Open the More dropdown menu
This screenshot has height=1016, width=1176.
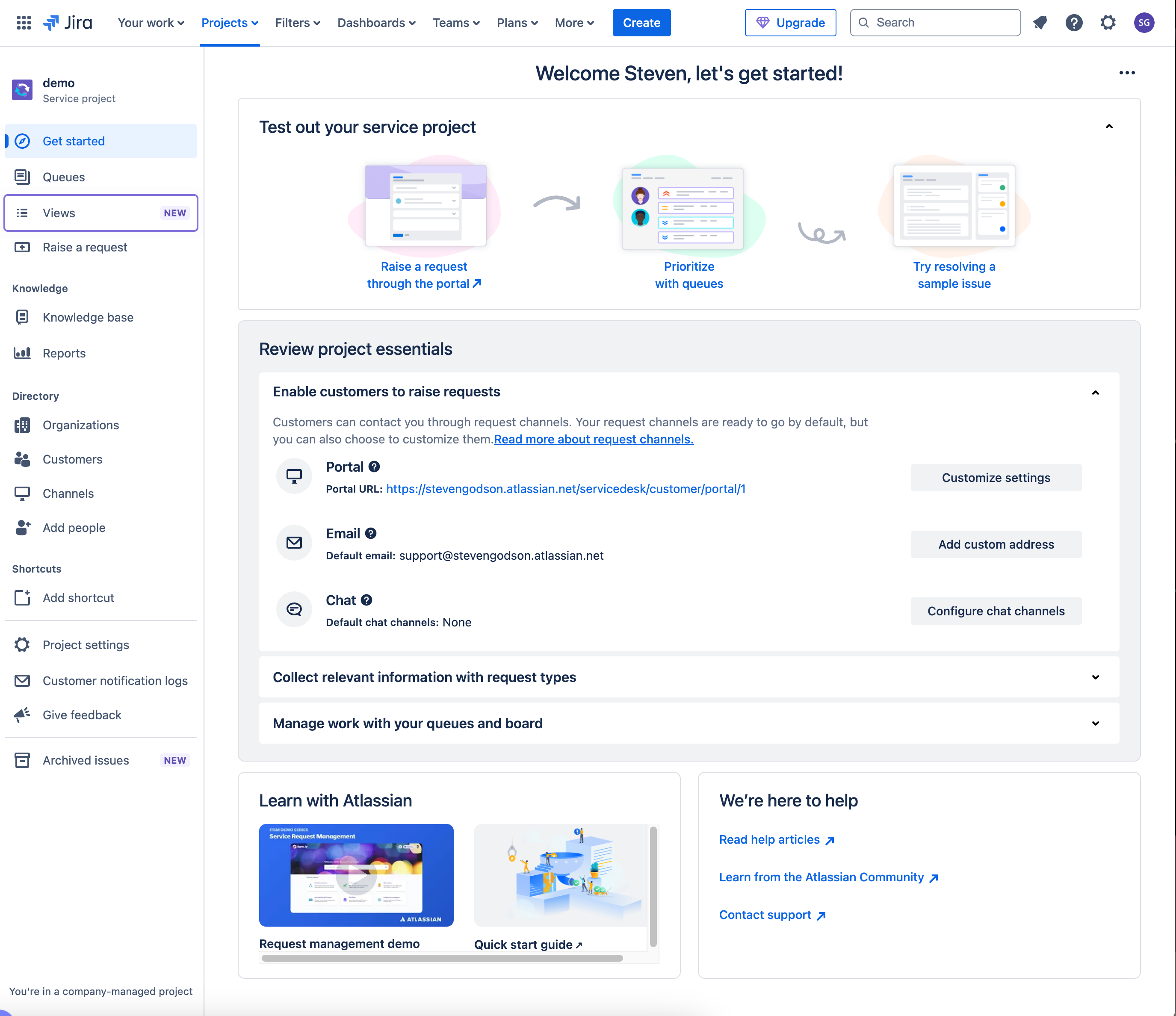[574, 23]
